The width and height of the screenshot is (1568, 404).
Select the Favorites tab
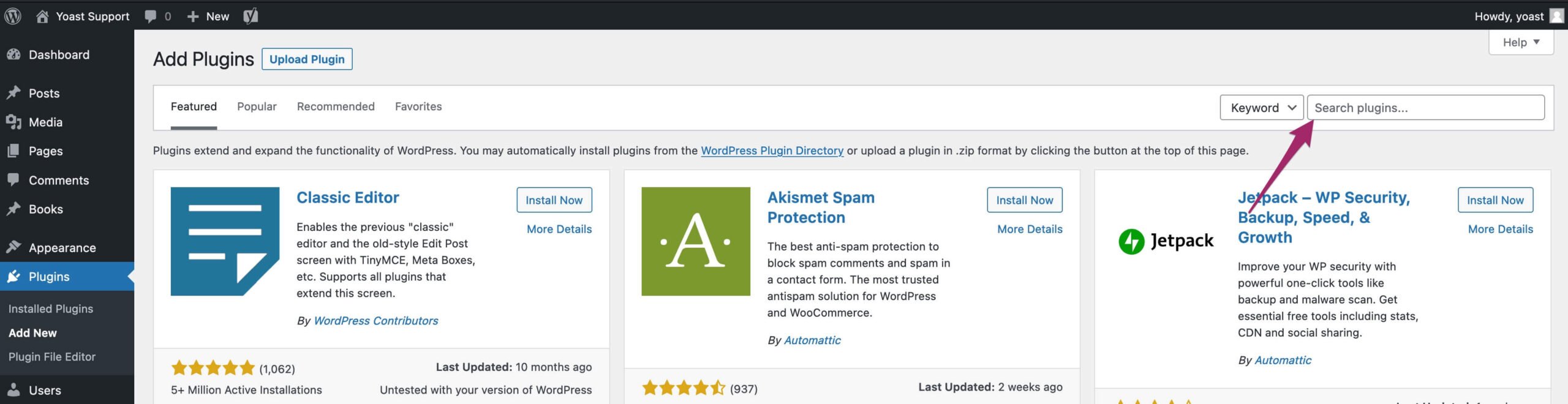(418, 107)
